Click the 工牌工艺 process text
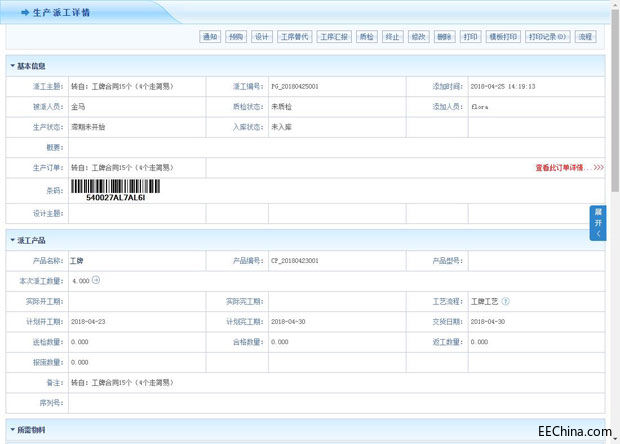This screenshot has width=620, height=444. (x=484, y=302)
